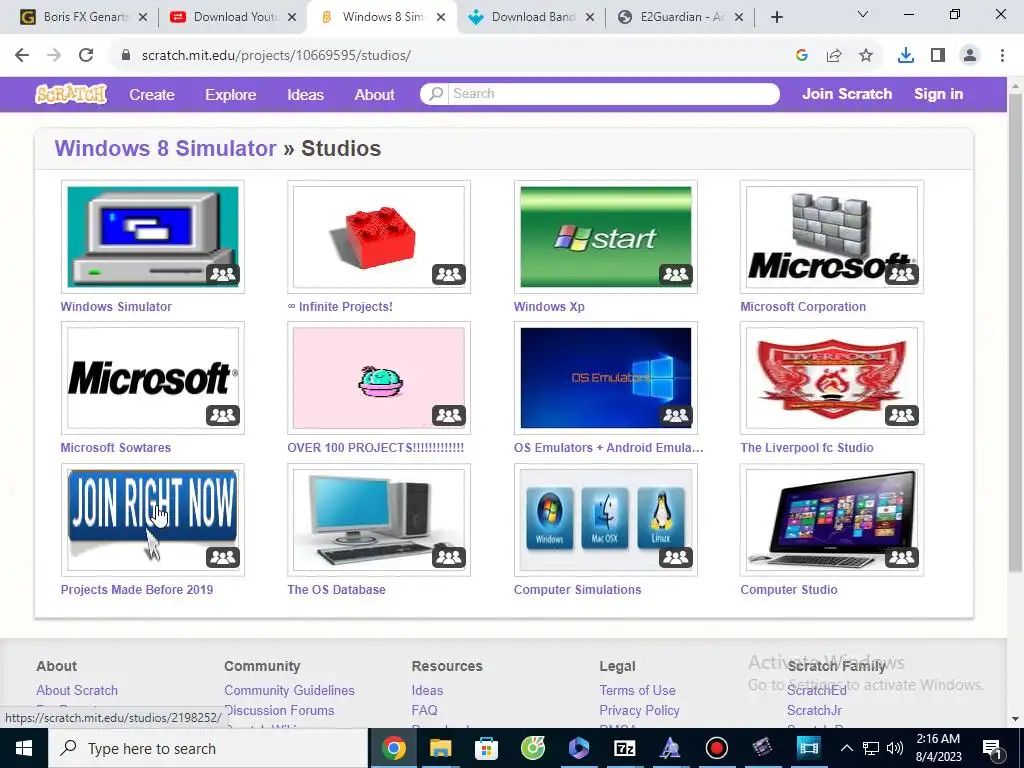Open FAQ footer link

click(x=424, y=710)
